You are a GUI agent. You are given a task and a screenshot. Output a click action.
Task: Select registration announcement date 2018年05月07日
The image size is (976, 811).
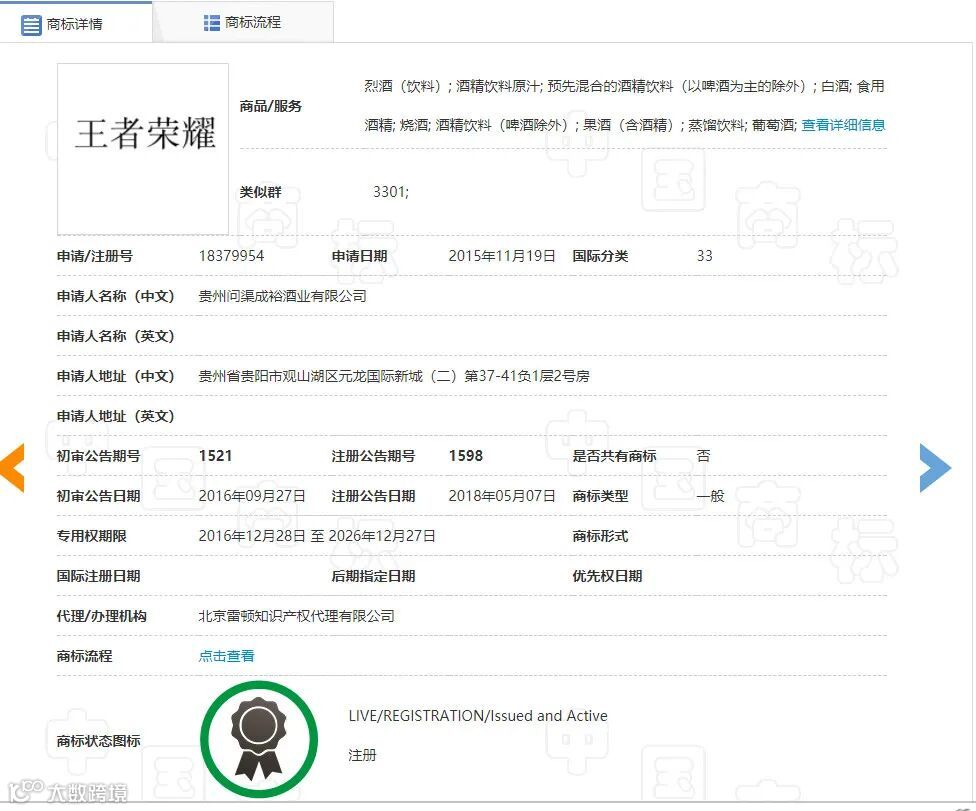[x=502, y=496]
